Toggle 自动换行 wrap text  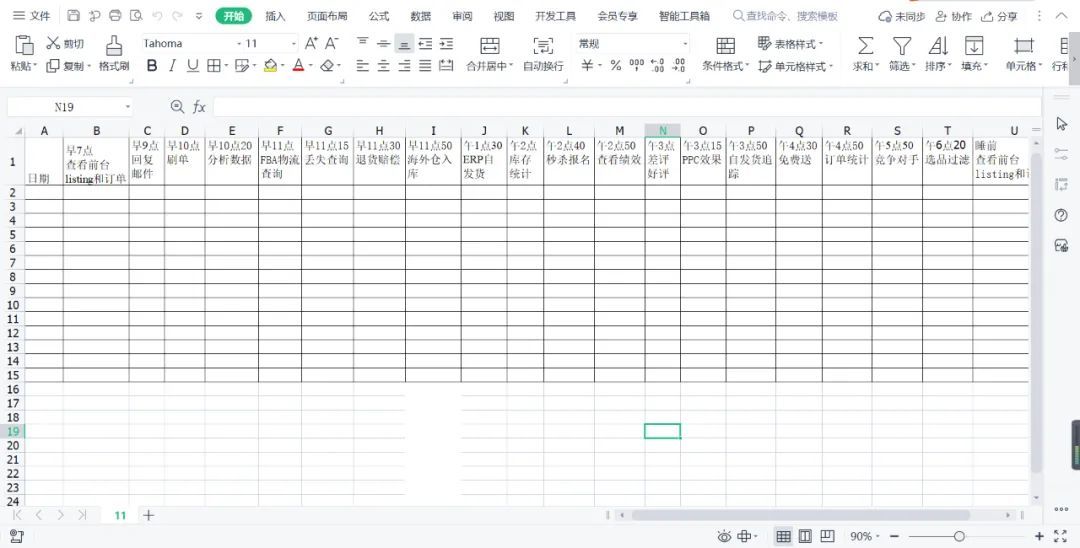pyautogui.click(x=543, y=52)
